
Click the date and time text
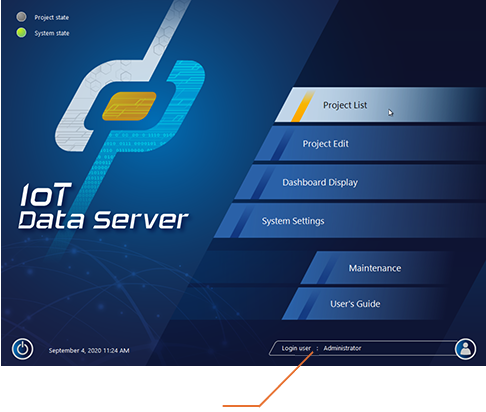pyautogui.click(x=89, y=350)
